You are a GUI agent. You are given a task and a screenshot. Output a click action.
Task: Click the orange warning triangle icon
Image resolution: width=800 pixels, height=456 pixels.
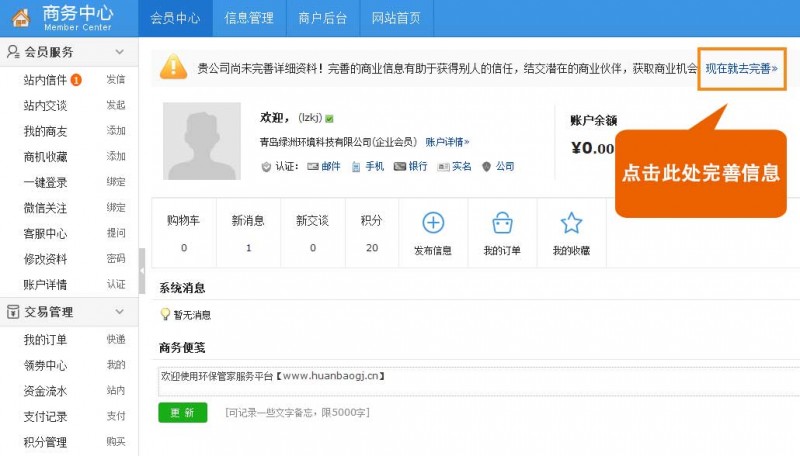click(173, 67)
